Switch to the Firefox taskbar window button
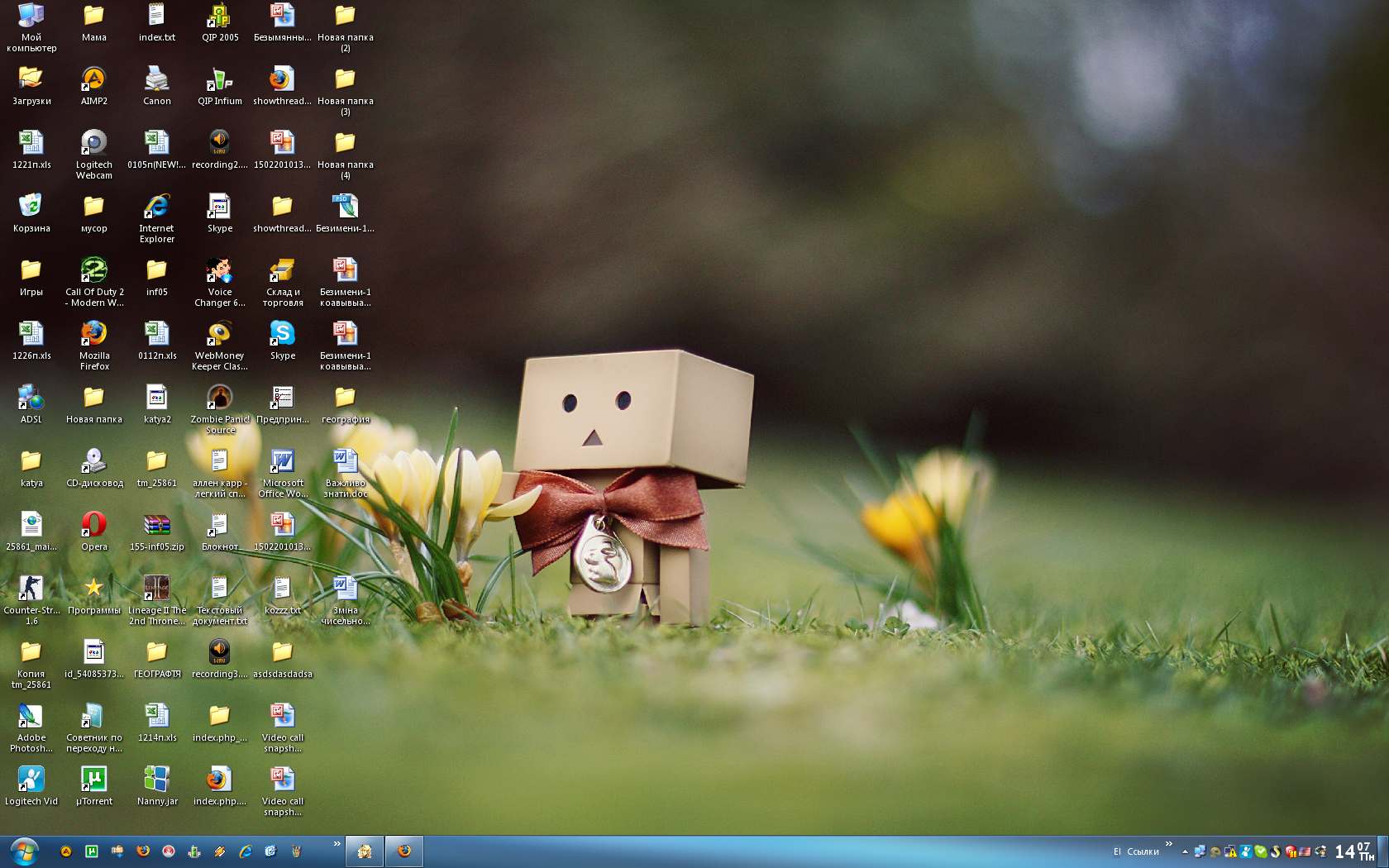 point(404,851)
